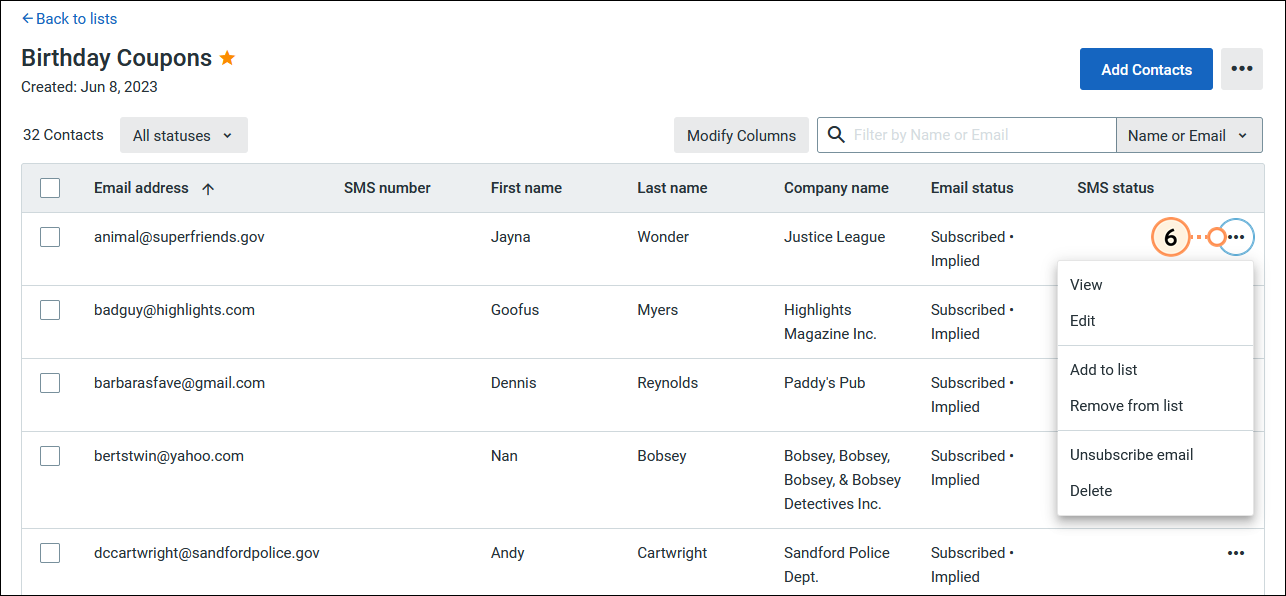Click the Add Contacts button

(1146, 68)
